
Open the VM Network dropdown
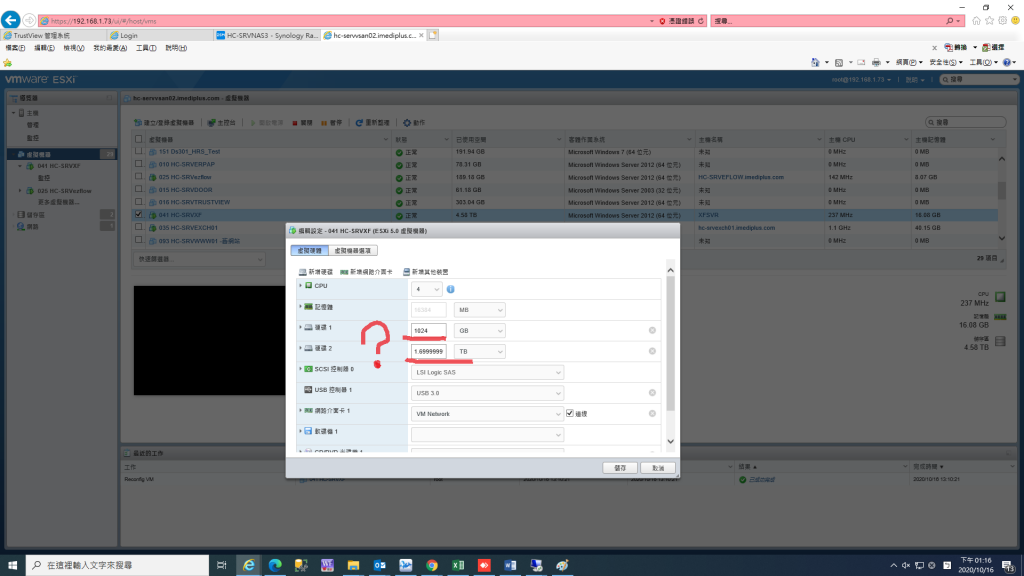tap(487, 414)
